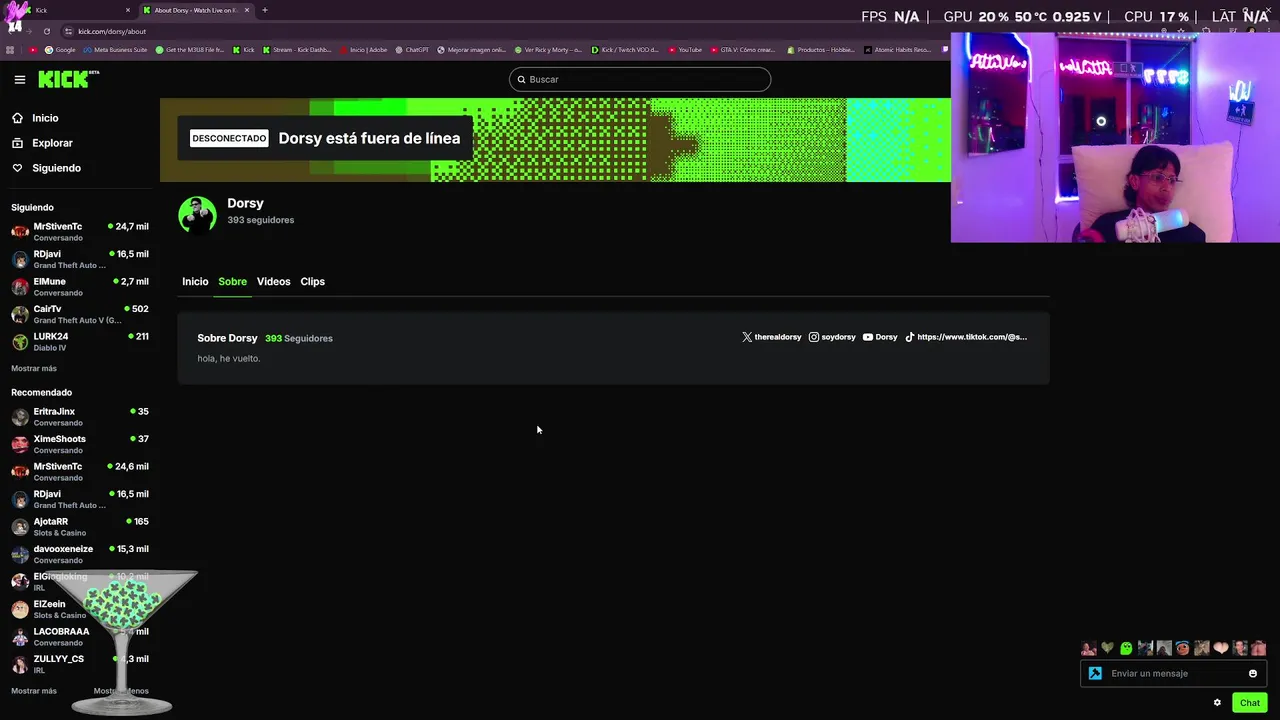
Task: Open Google bookmark
Action: [x=60, y=50]
